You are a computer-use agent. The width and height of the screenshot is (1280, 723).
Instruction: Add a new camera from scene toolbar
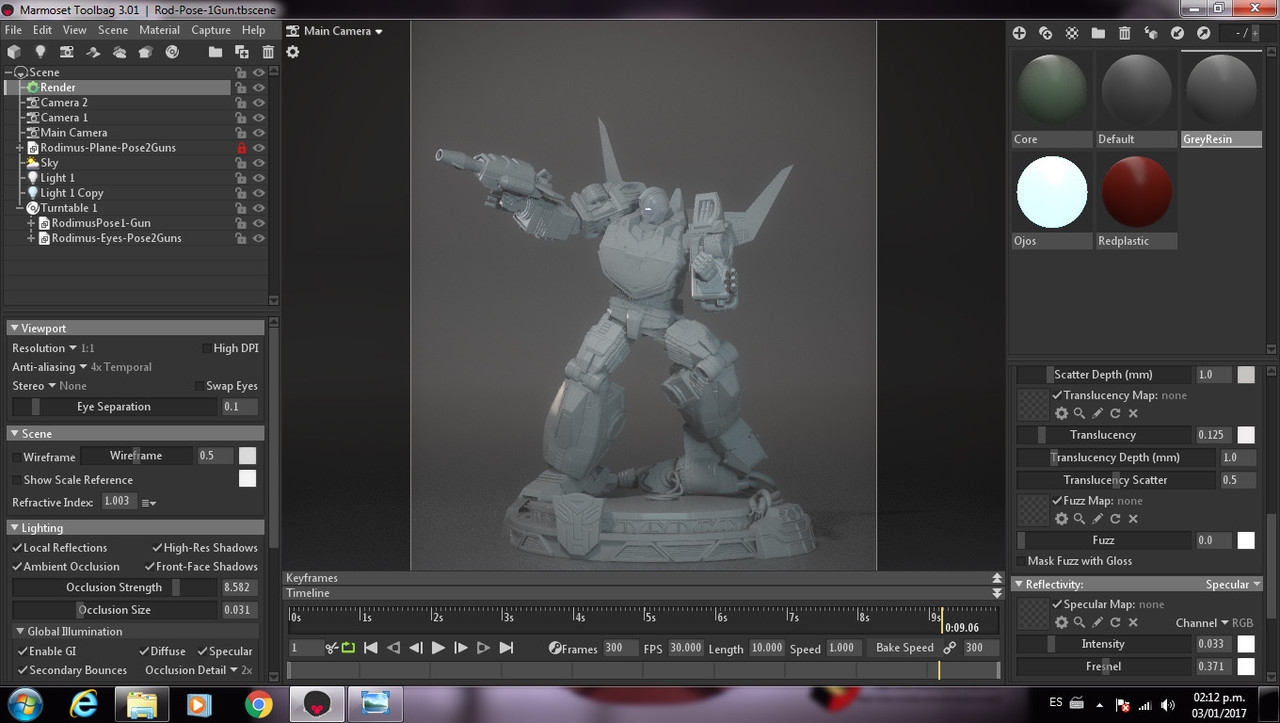tap(67, 52)
